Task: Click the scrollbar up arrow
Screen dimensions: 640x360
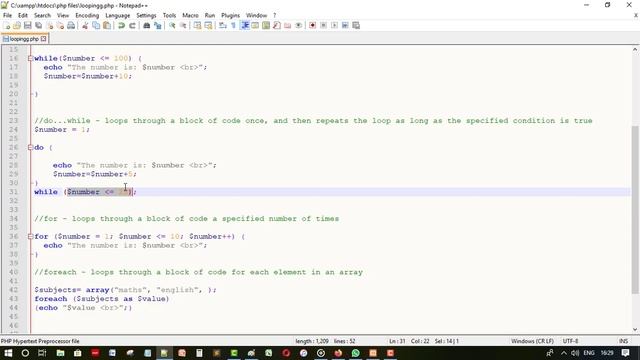Action: click(x=635, y=49)
